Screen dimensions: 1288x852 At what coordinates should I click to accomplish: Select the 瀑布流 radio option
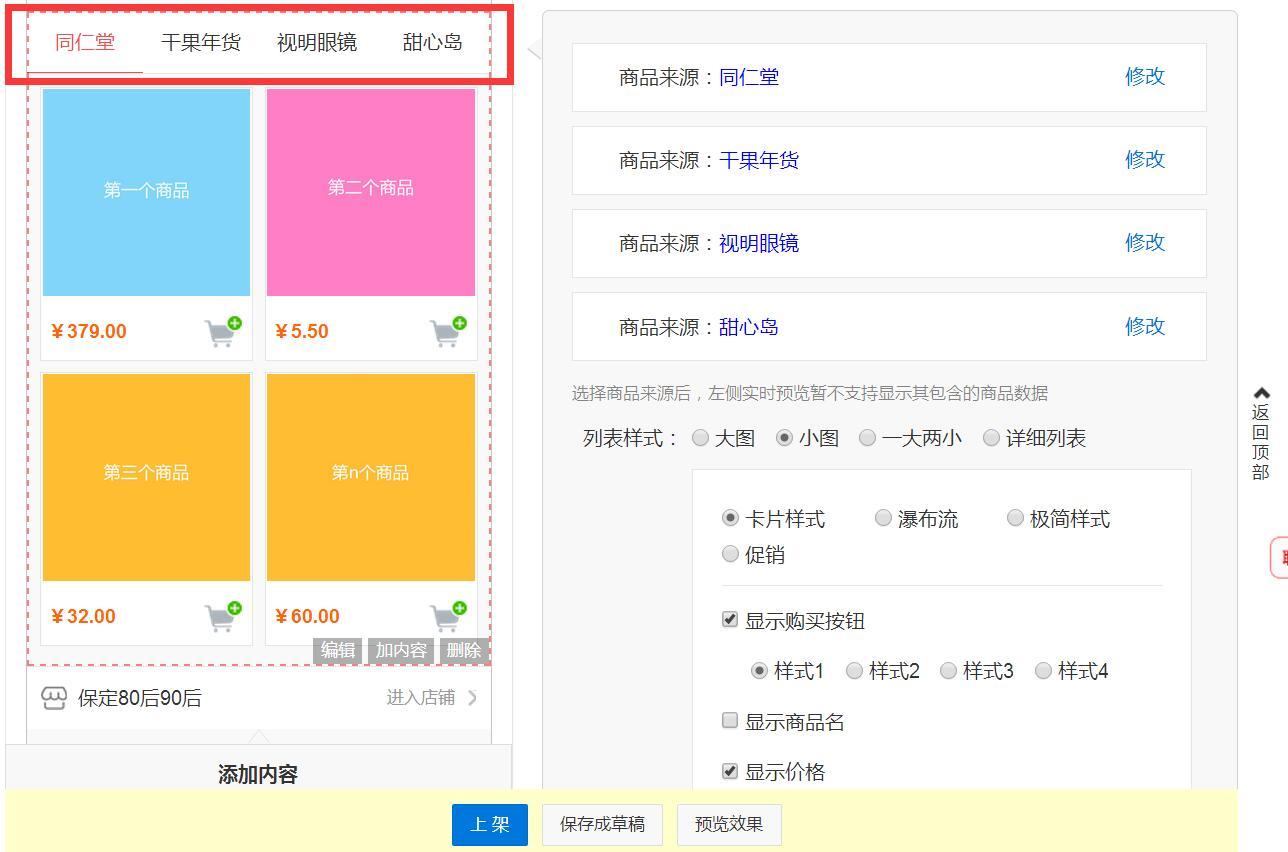pyautogui.click(x=884, y=517)
